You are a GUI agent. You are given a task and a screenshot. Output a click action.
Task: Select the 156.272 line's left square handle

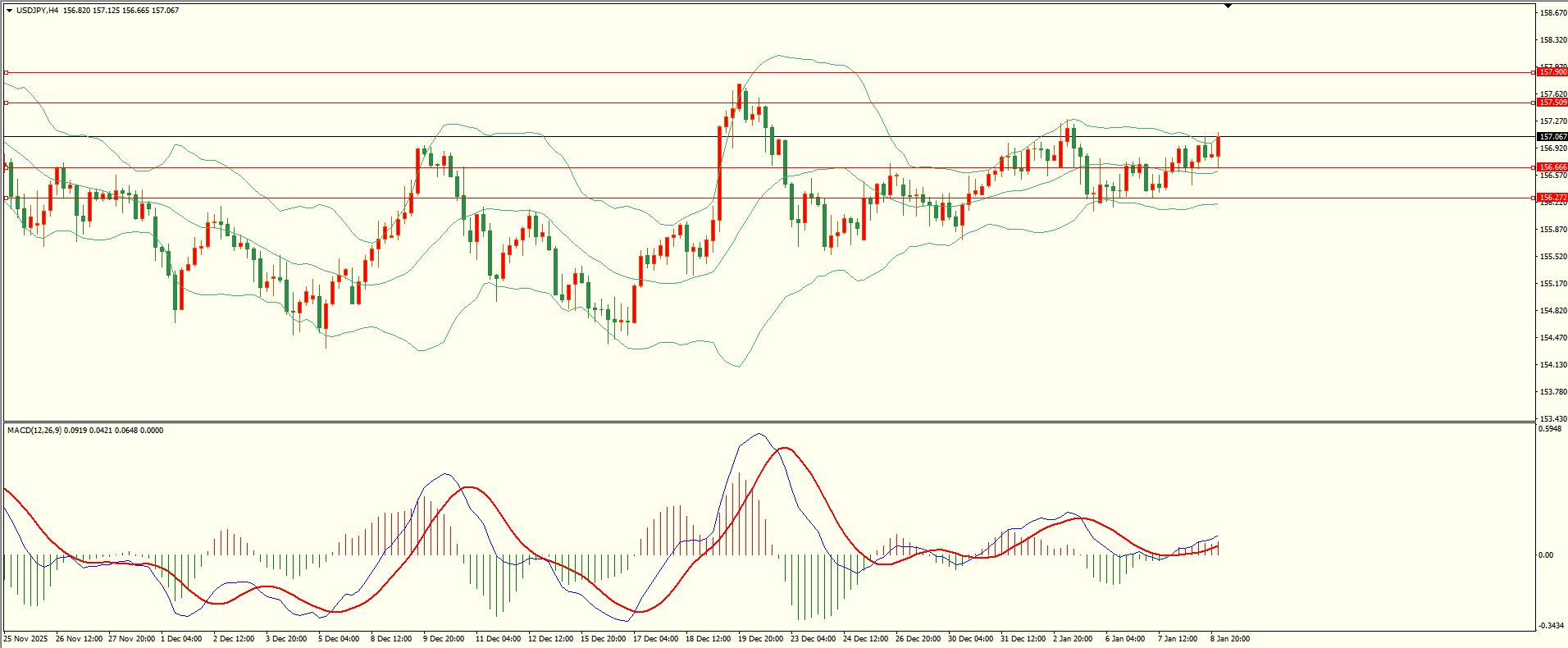tap(7, 198)
